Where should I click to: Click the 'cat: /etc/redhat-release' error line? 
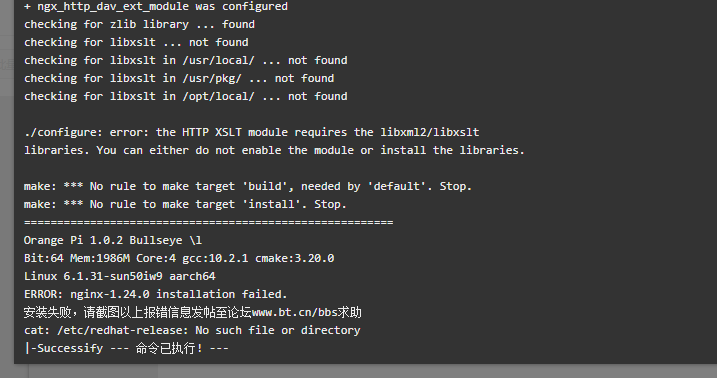click(x=192, y=330)
